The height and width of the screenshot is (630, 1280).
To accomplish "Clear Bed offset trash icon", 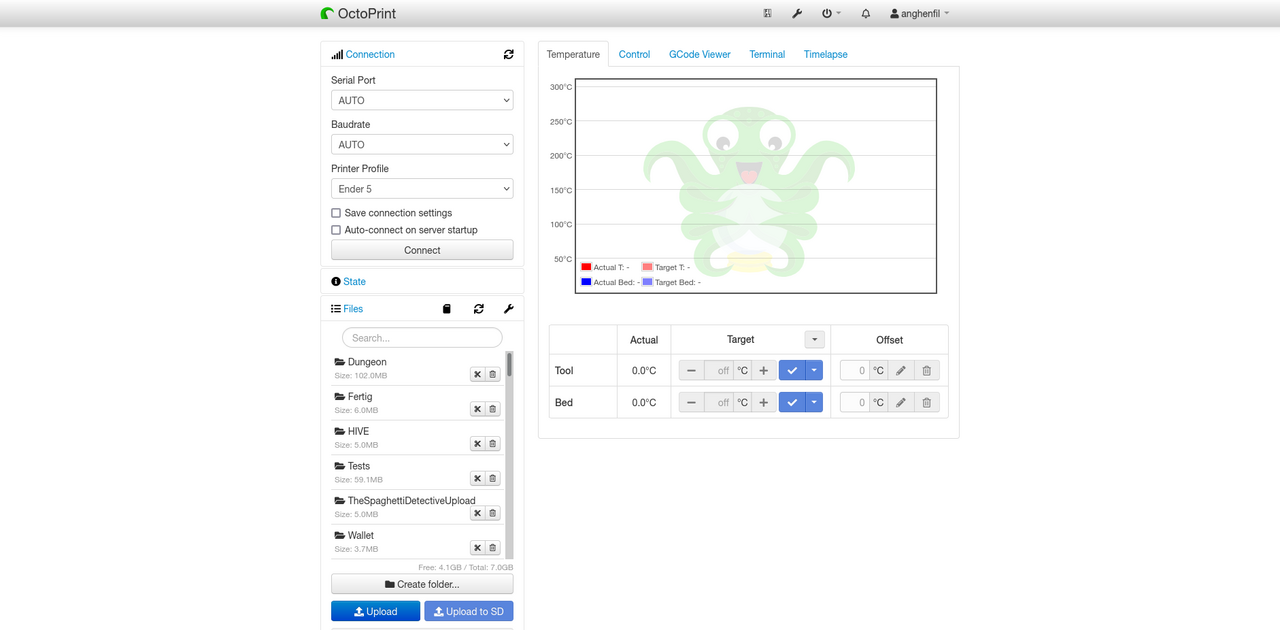I will tap(926, 402).
